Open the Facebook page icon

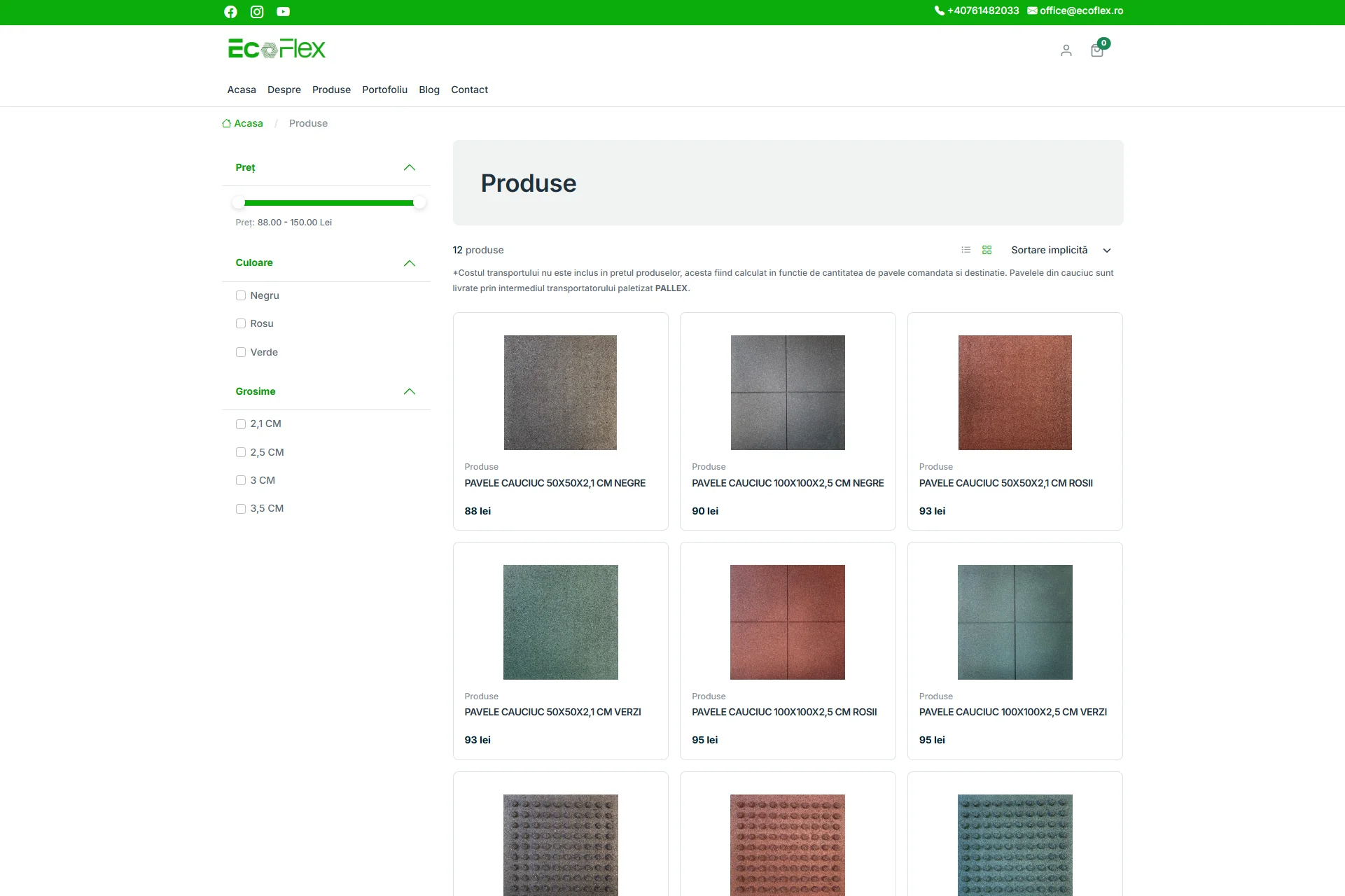pos(230,12)
